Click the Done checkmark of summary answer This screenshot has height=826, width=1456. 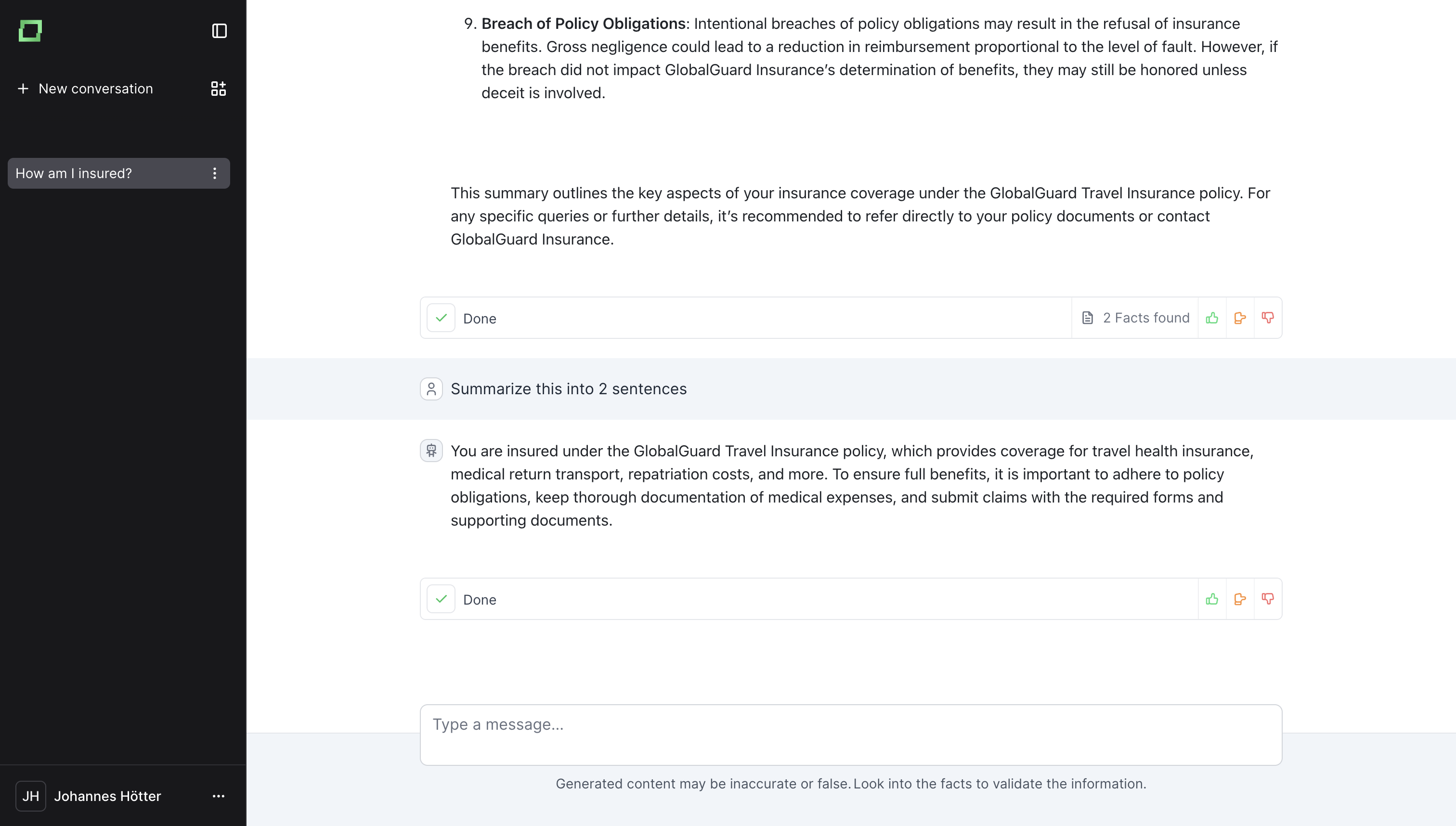[441, 599]
